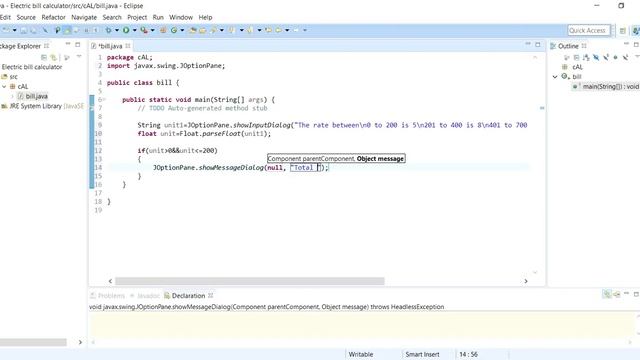
Task: Click the Open Task folder icon
Action: click(202, 30)
